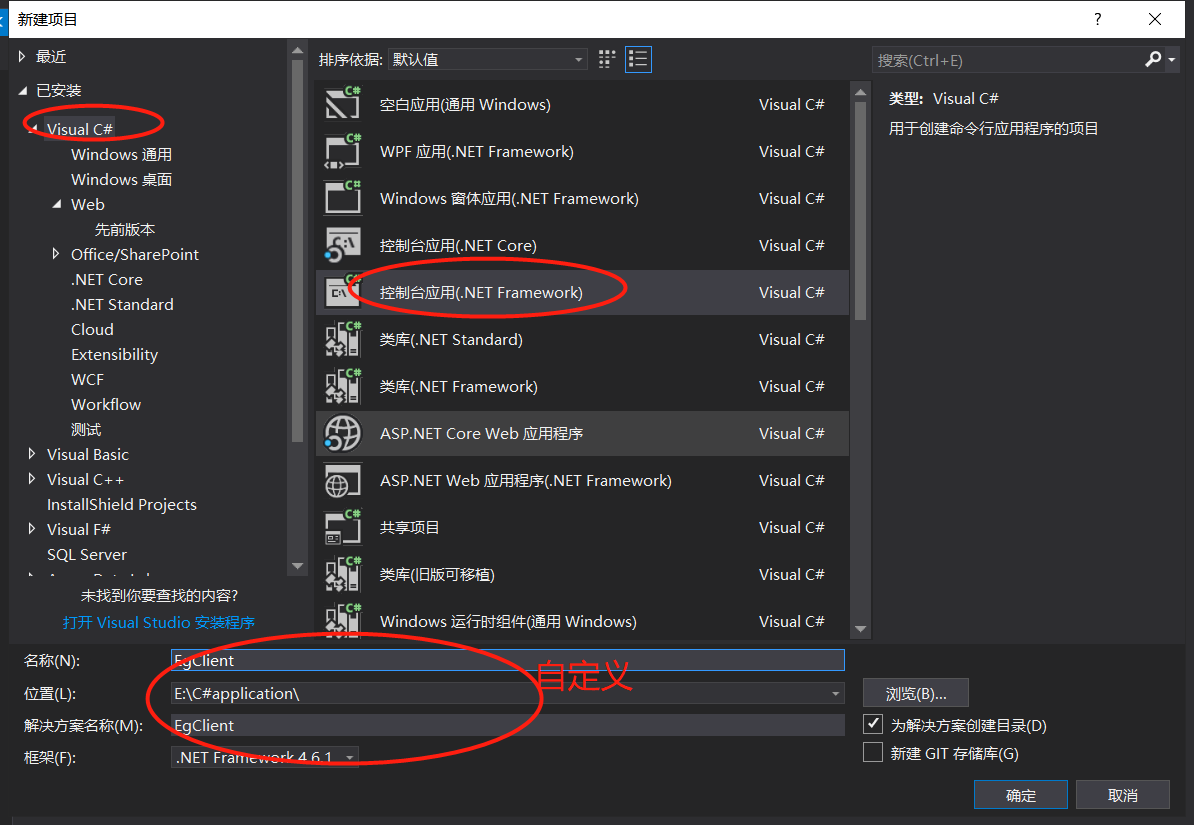Switch to list view layout
The width and height of the screenshot is (1194, 825).
tap(638, 59)
